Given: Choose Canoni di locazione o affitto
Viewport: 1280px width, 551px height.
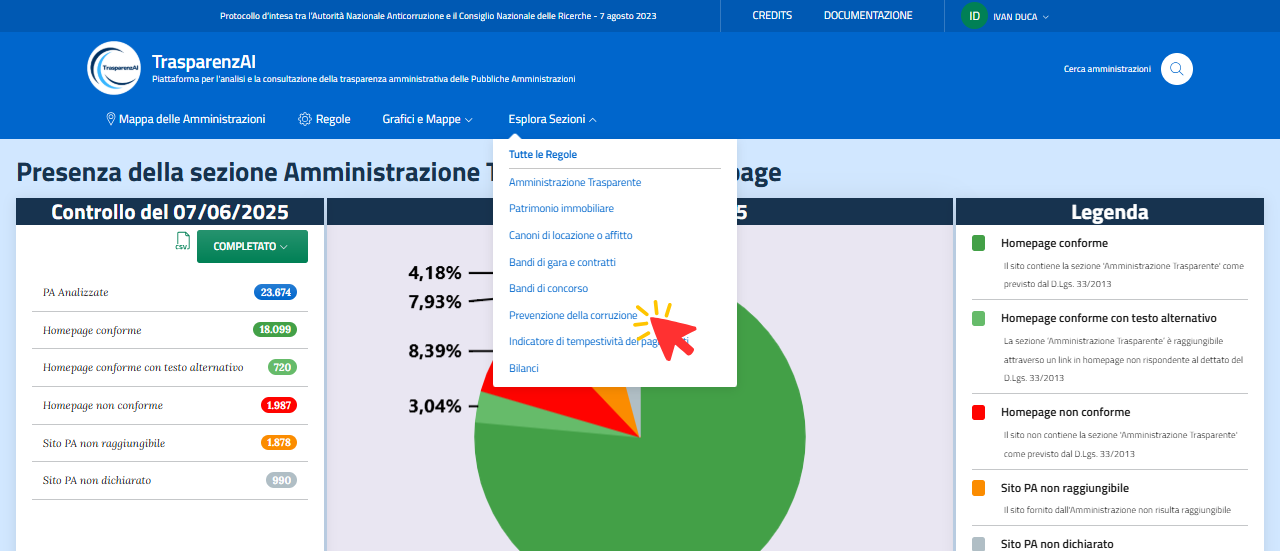Looking at the screenshot, I should point(571,235).
